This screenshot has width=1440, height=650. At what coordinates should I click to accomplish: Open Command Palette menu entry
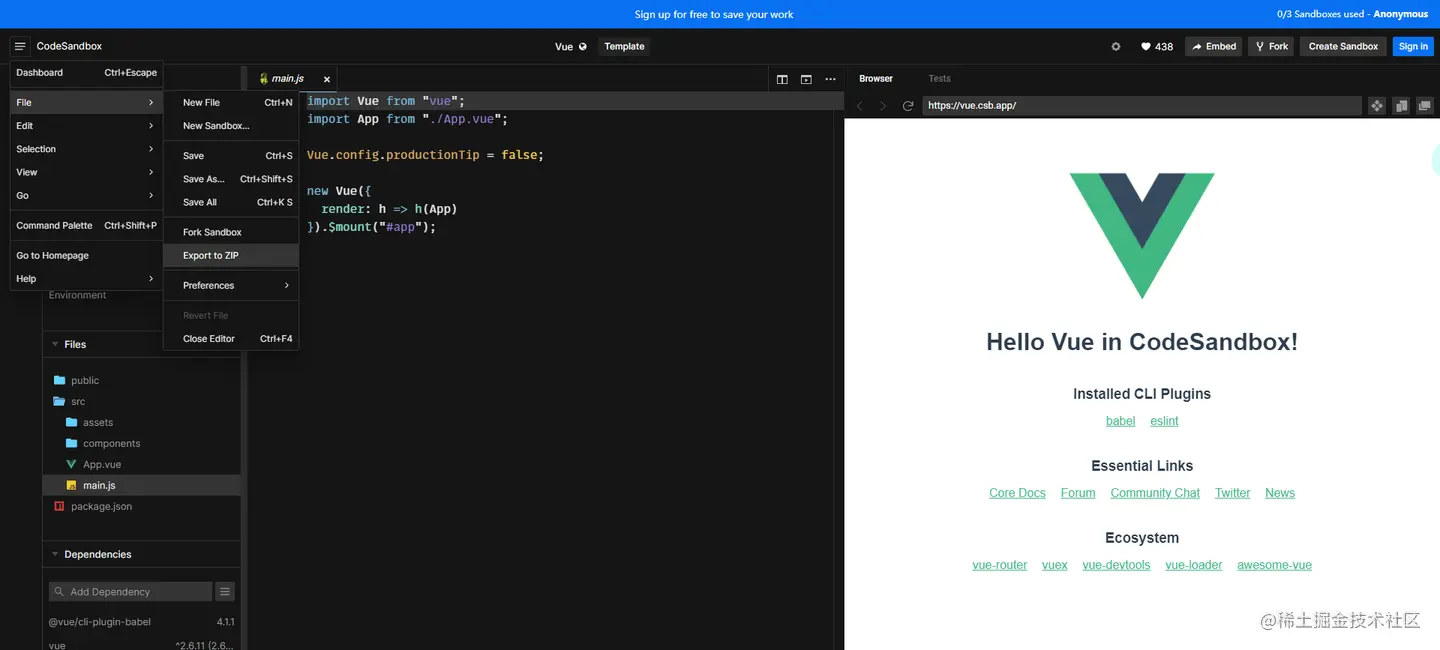[x=87, y=226]
